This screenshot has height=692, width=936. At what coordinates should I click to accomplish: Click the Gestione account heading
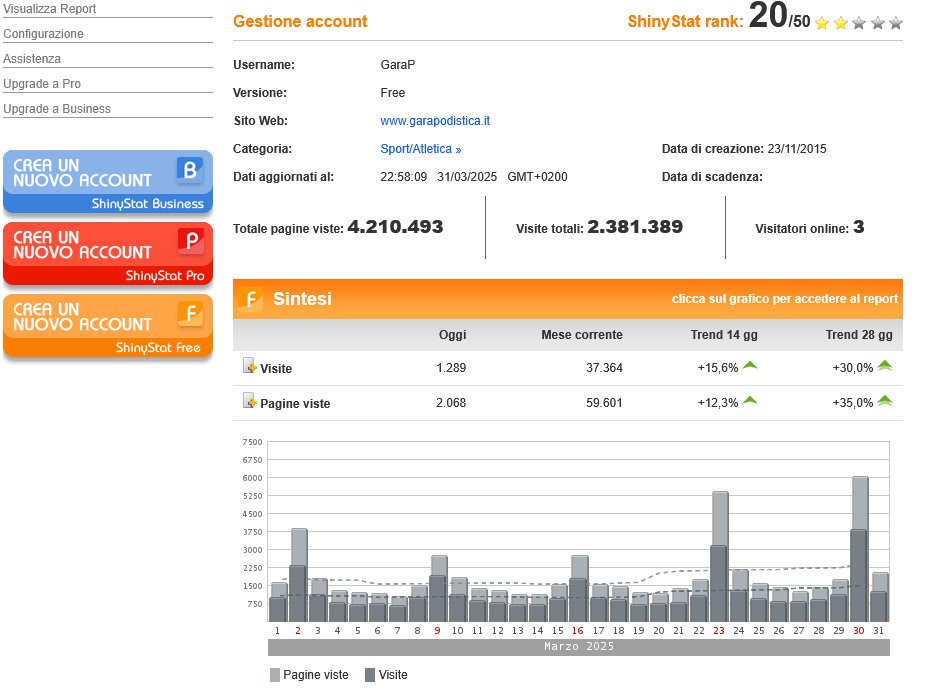point(300,21)
